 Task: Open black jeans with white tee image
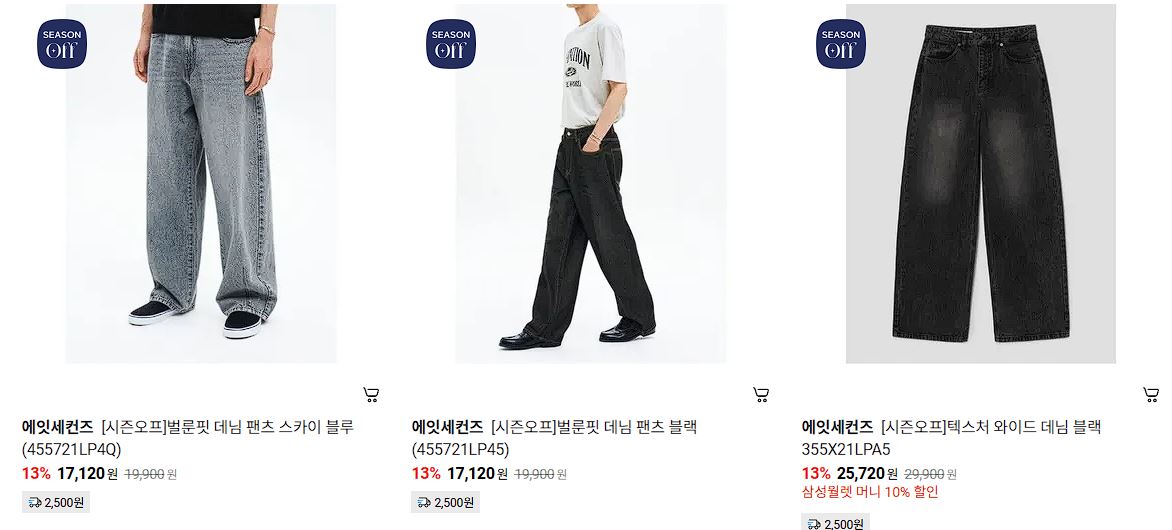(x=590, y=183)
